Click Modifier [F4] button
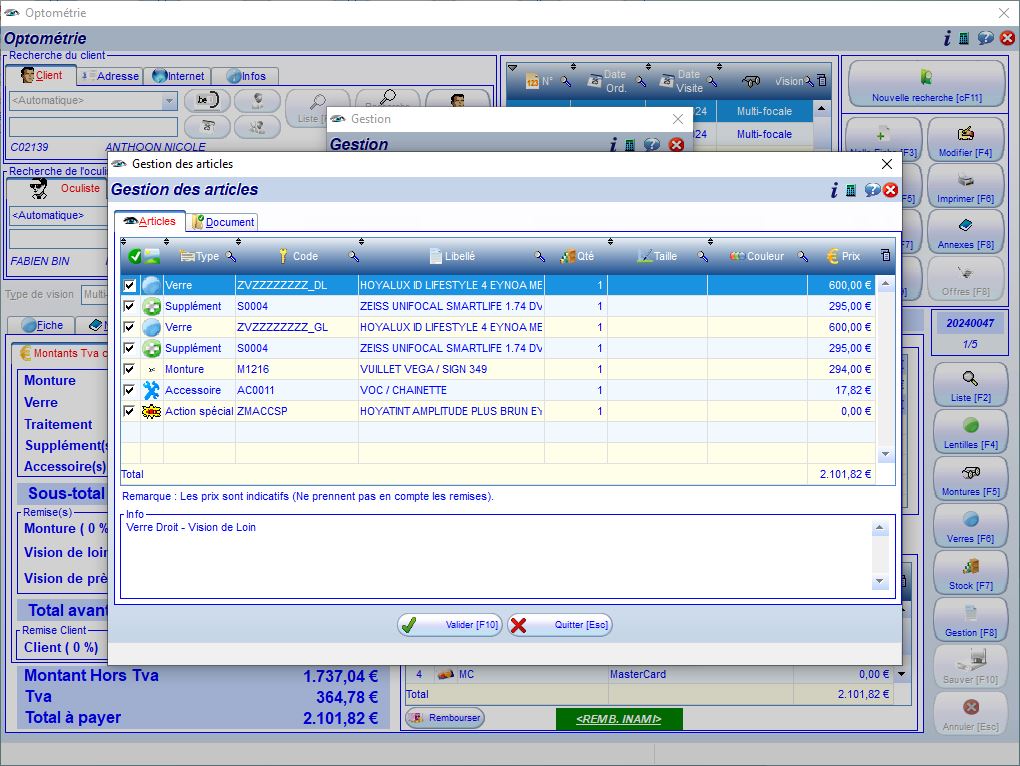Image resolution: width=1020 pixels, height=766 pixels. [x=965, y=140]
